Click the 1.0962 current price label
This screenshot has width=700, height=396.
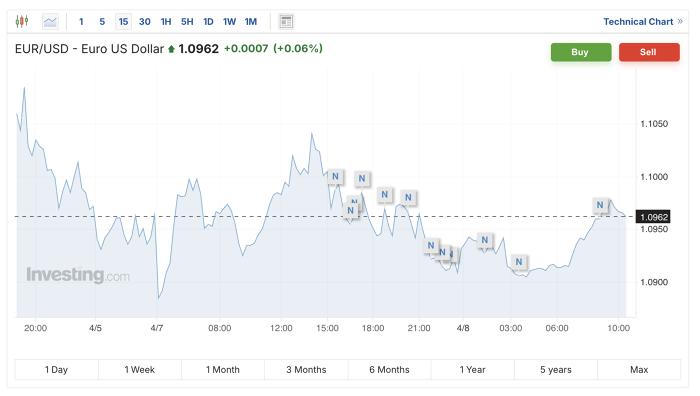click(653, 217)
